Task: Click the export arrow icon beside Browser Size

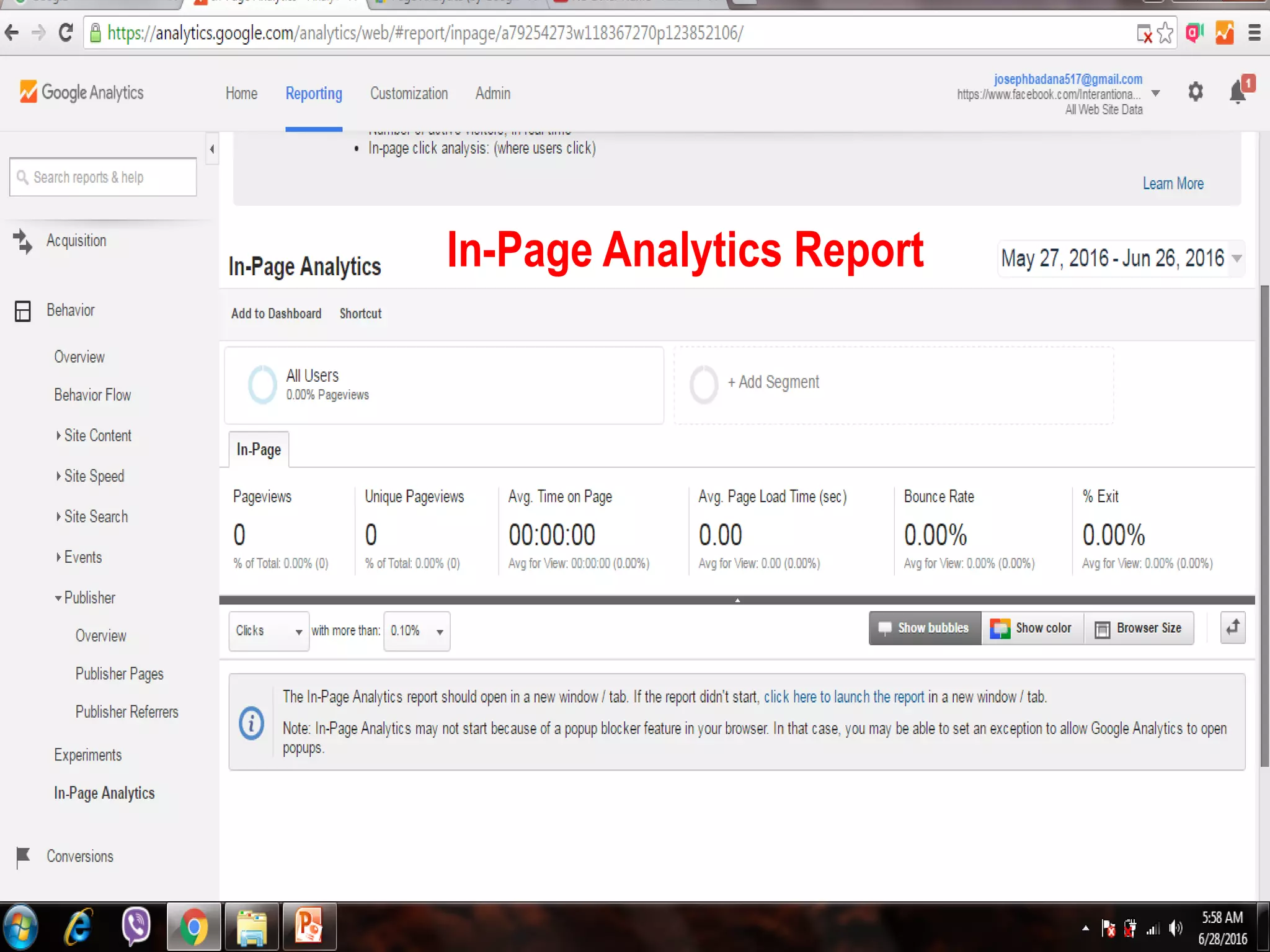Action: [1232, 628]
